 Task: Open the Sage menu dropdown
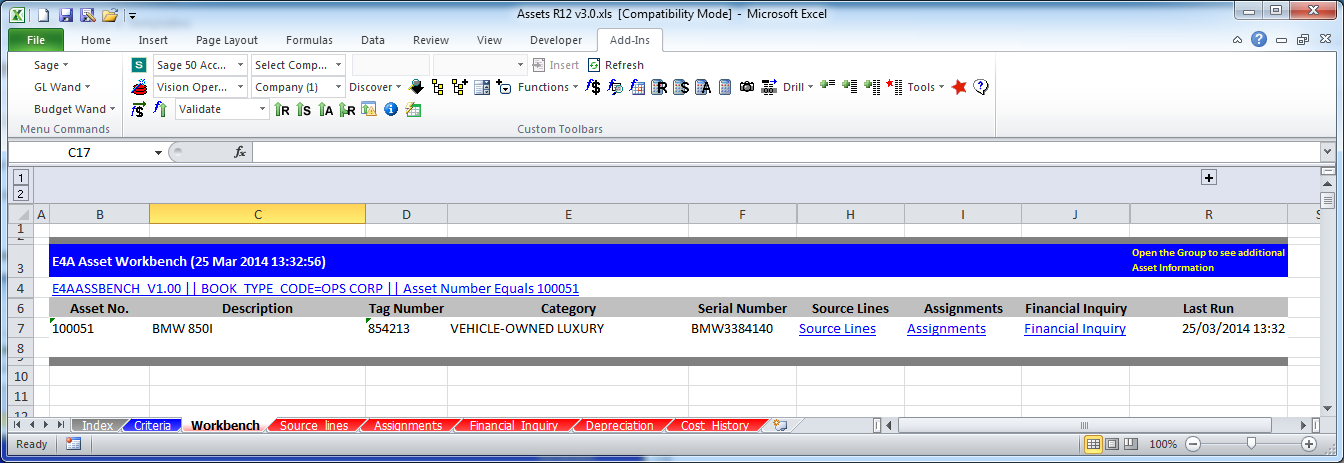51,65
